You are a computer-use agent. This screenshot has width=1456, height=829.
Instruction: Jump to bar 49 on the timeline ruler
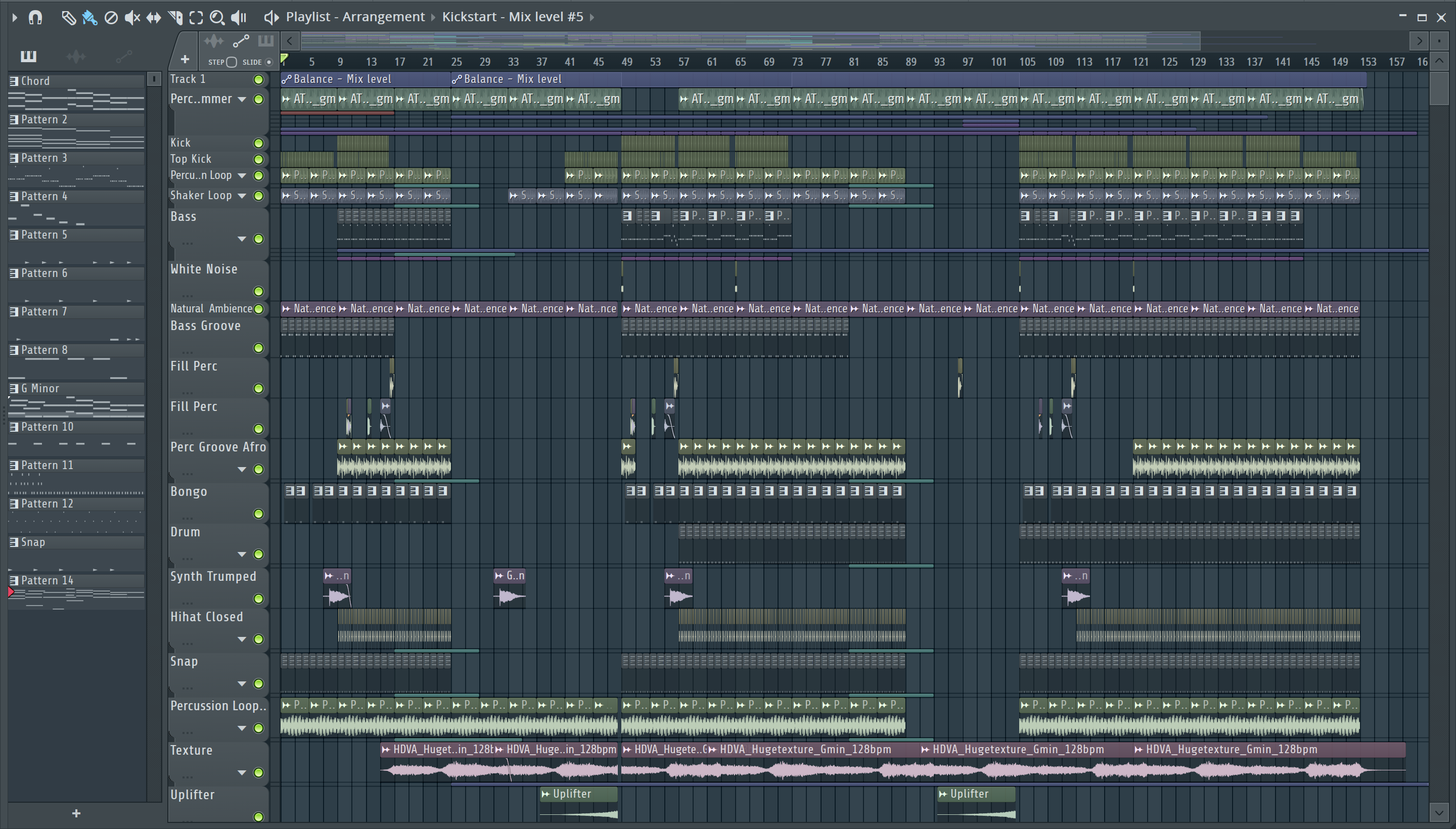(x=626, y=62)
